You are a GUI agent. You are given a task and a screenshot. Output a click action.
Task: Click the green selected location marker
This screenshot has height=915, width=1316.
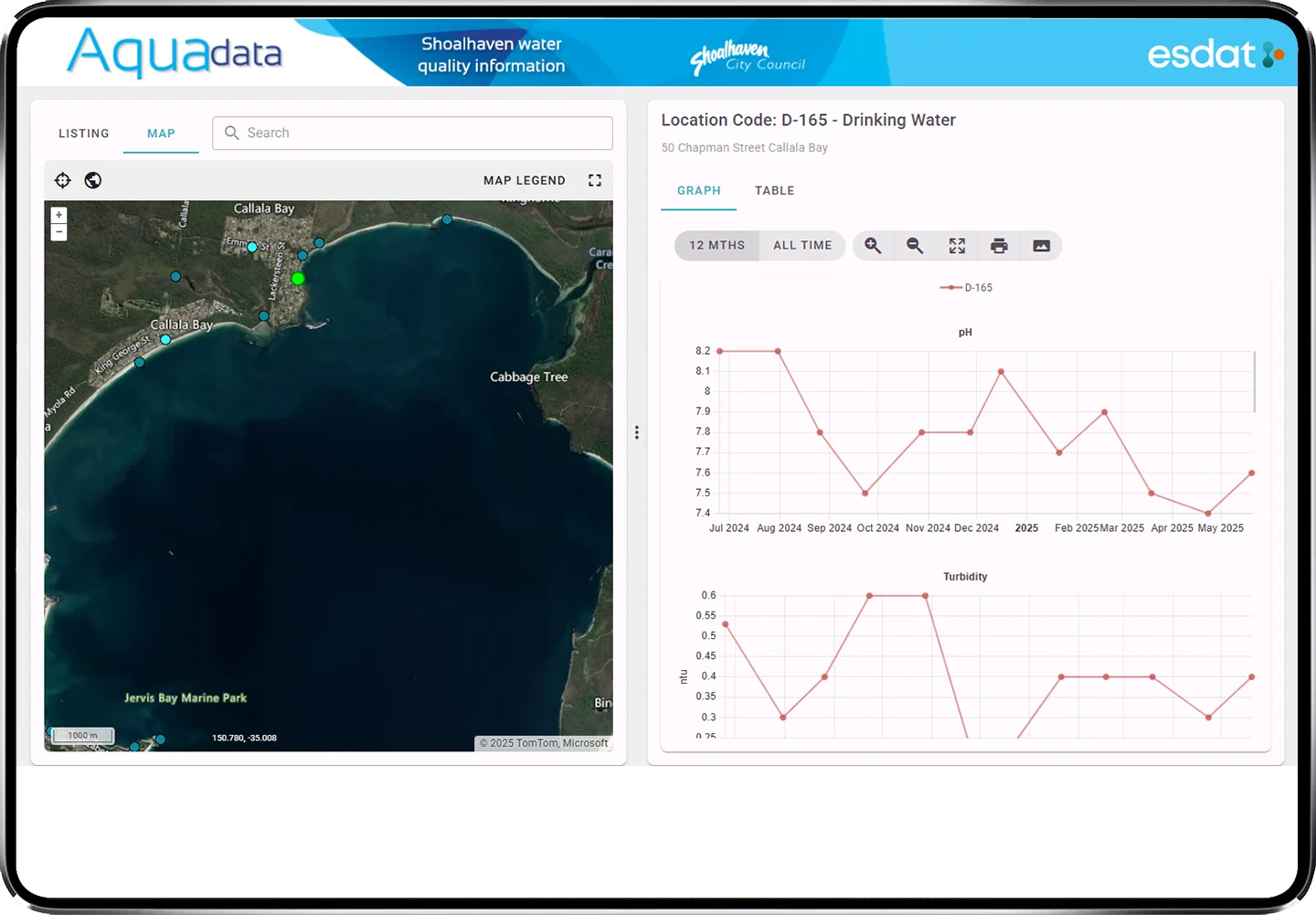pyautogui.click(x=298, y=279)
